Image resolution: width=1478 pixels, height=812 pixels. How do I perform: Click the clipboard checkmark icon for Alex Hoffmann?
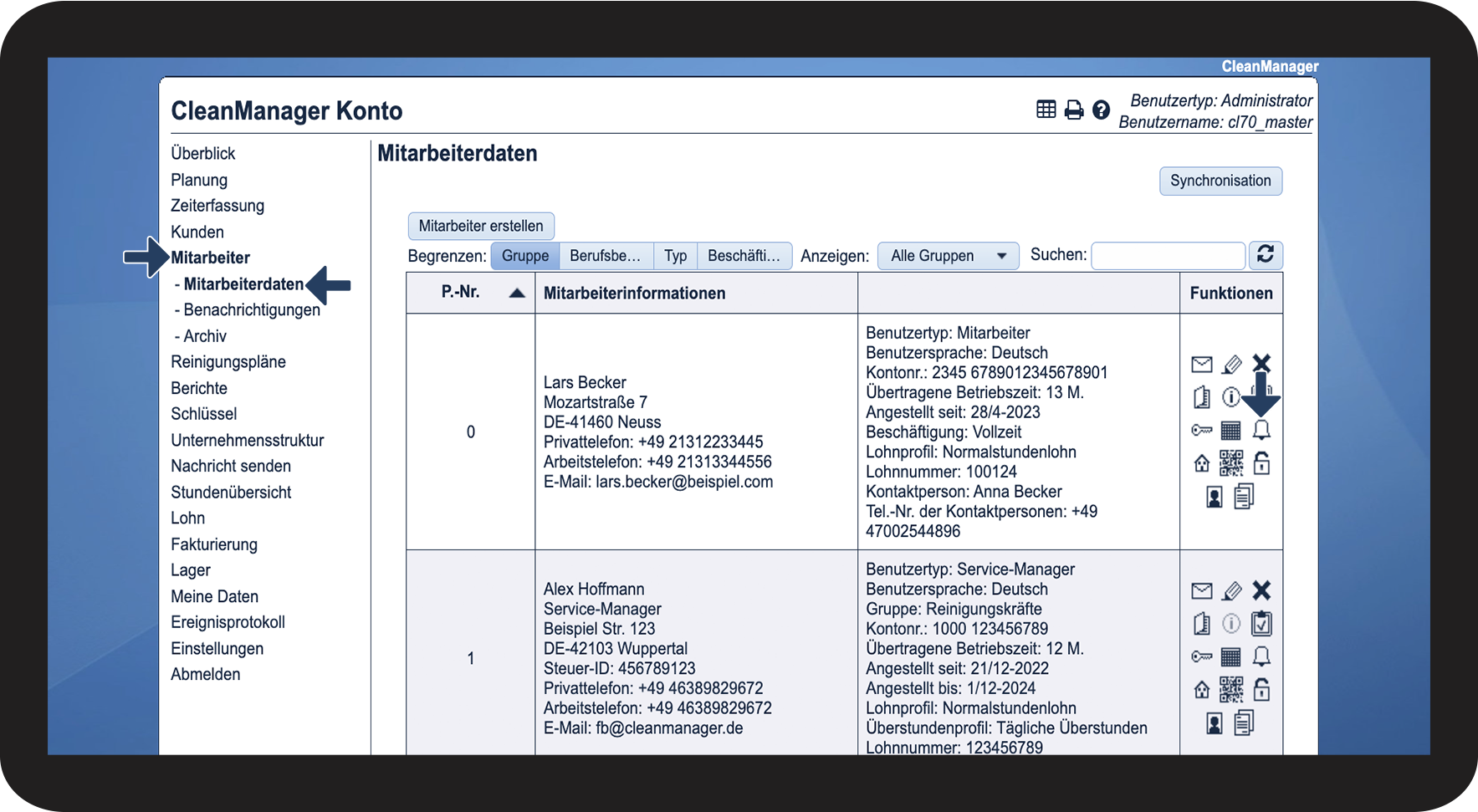1261,624
